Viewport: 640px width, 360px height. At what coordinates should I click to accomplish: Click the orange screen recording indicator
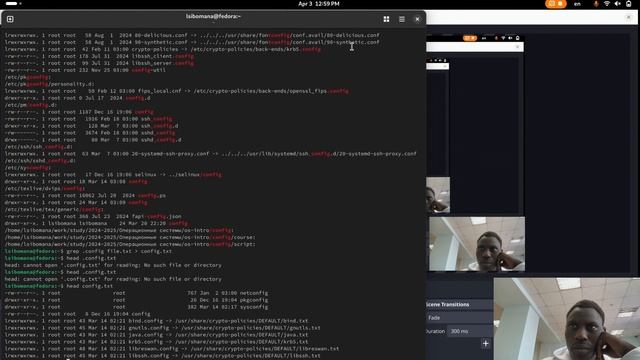click(x=556, y=4)
